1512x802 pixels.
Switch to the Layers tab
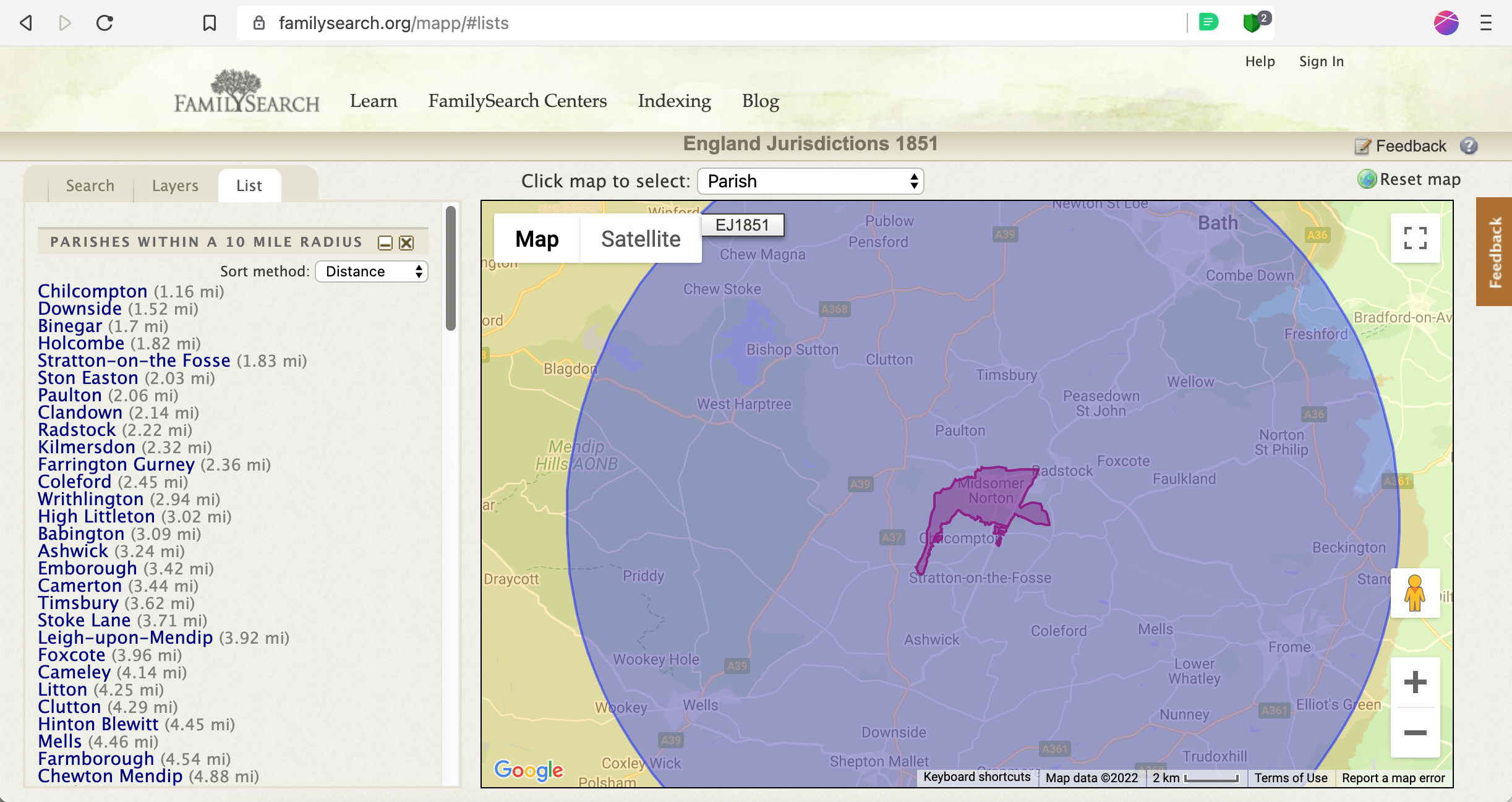[175, 186]
